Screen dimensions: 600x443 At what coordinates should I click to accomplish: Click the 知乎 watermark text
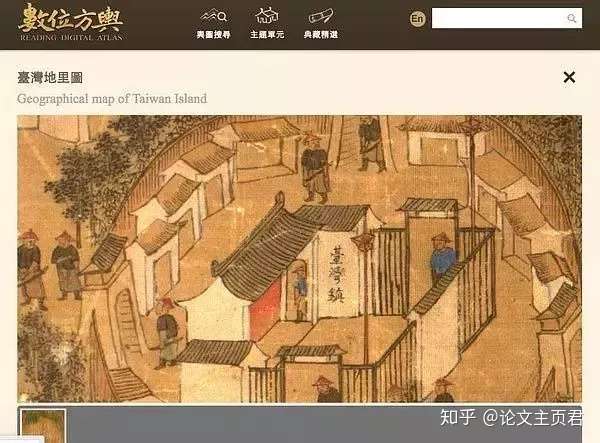(x=458, y=417)
